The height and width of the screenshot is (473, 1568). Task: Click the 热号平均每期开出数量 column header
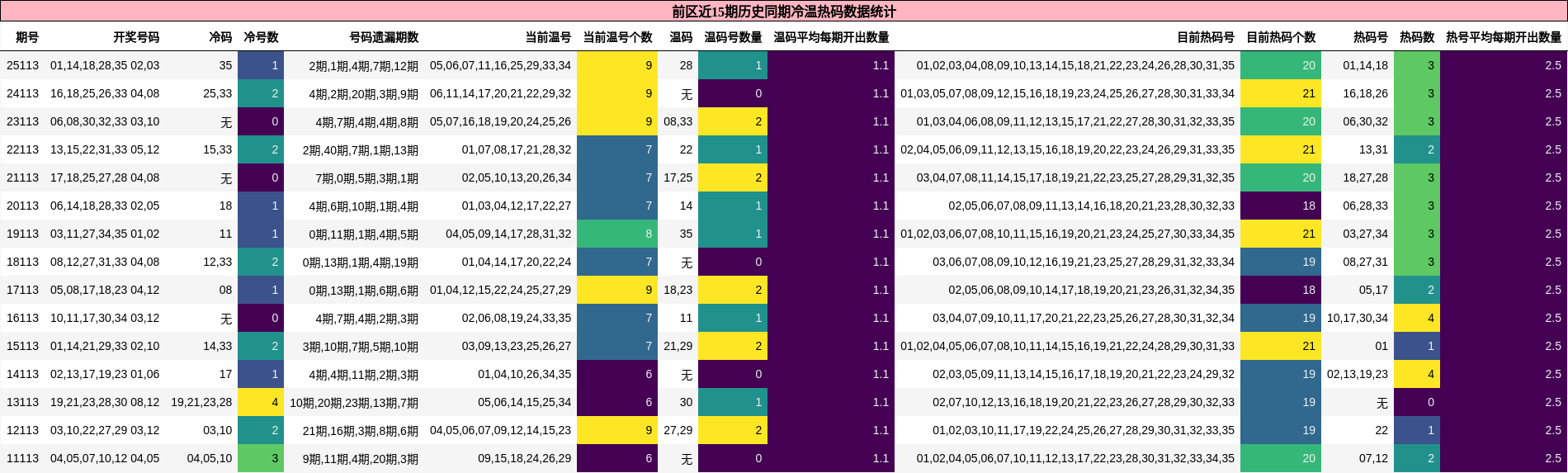coord(1504,37)
